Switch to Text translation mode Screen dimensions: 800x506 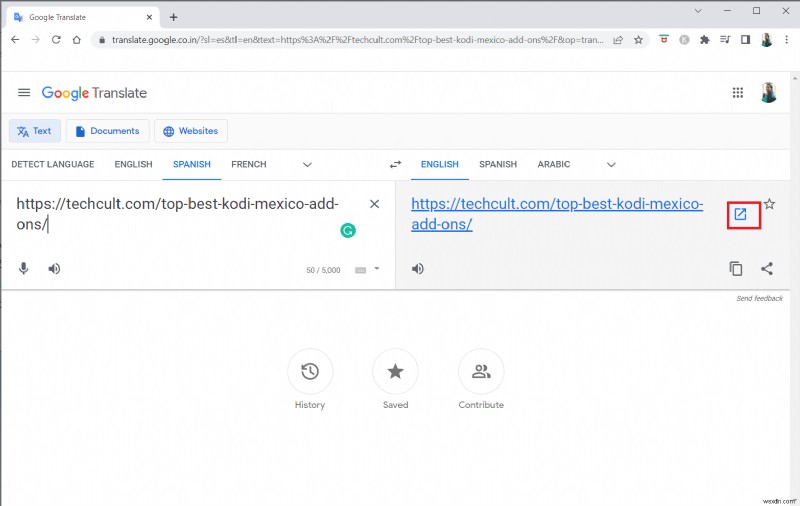35,131
